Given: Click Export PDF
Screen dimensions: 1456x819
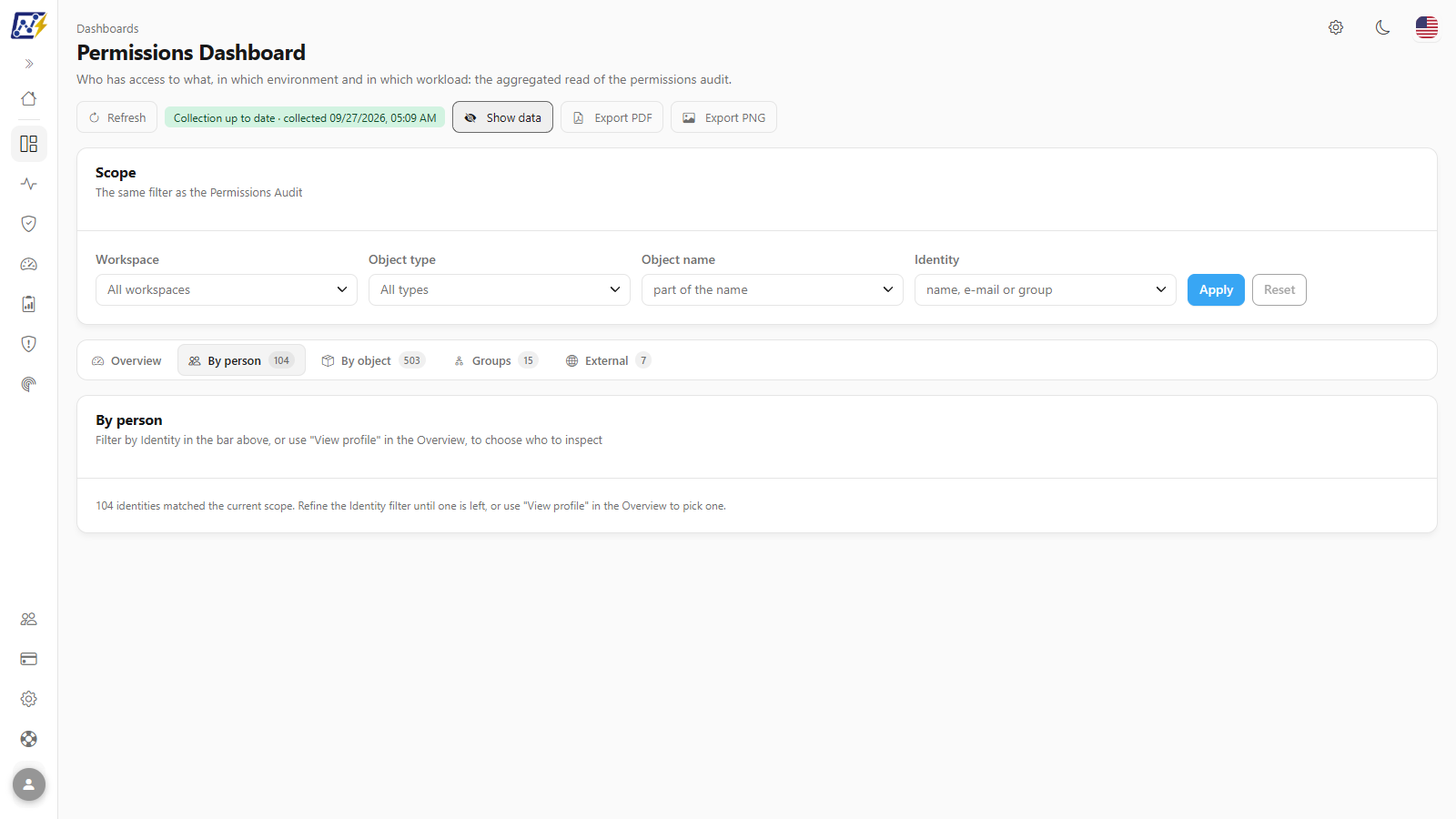Looking at the screenshot, I should 612,117.
